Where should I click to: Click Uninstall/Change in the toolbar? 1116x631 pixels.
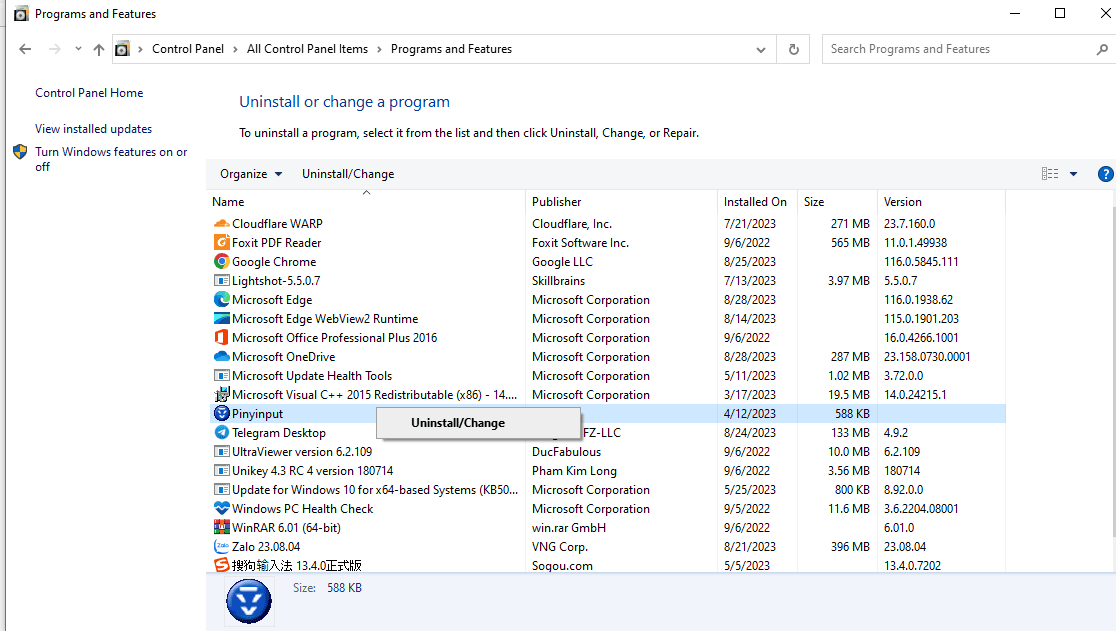348,174
